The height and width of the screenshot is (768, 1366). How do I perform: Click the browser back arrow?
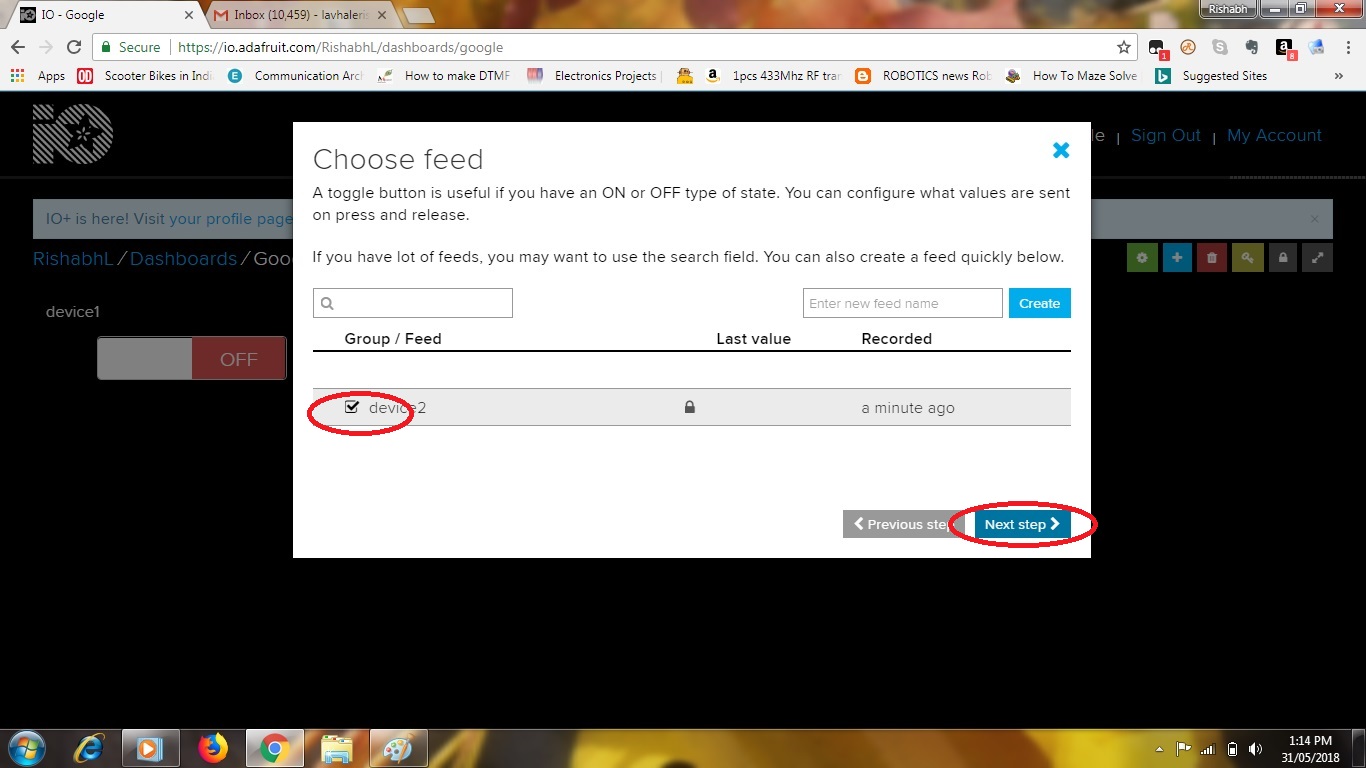click(18, 47)
